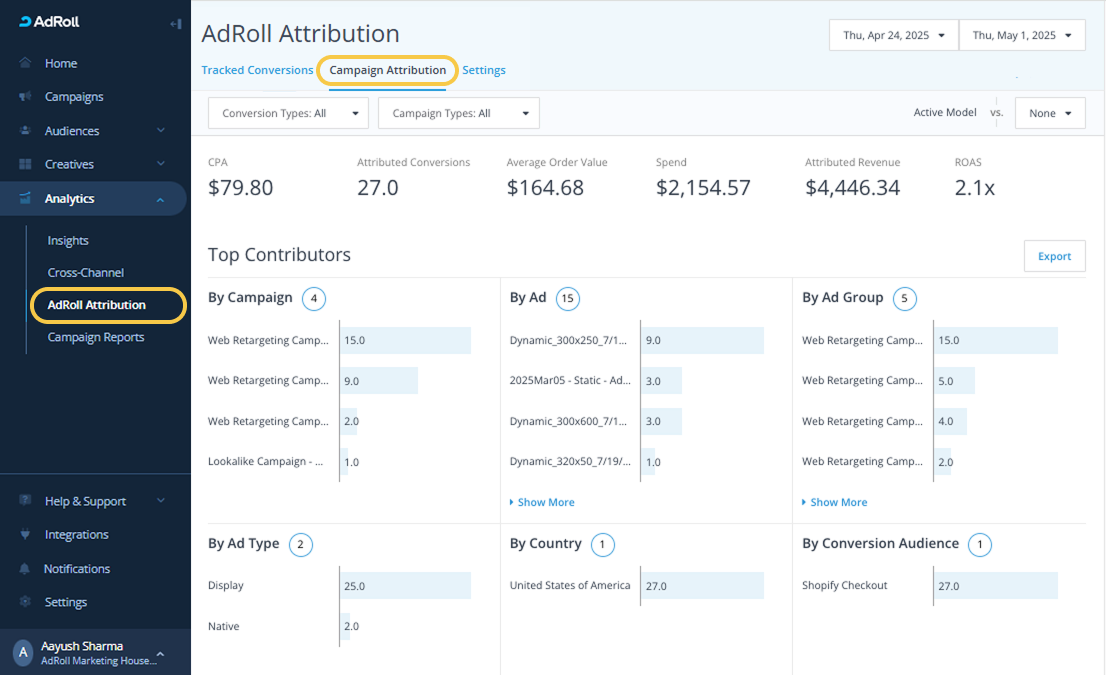Switch to the Tracked Conversions tab
This screenshot has width=1106, height=675.
coord(257,70)
